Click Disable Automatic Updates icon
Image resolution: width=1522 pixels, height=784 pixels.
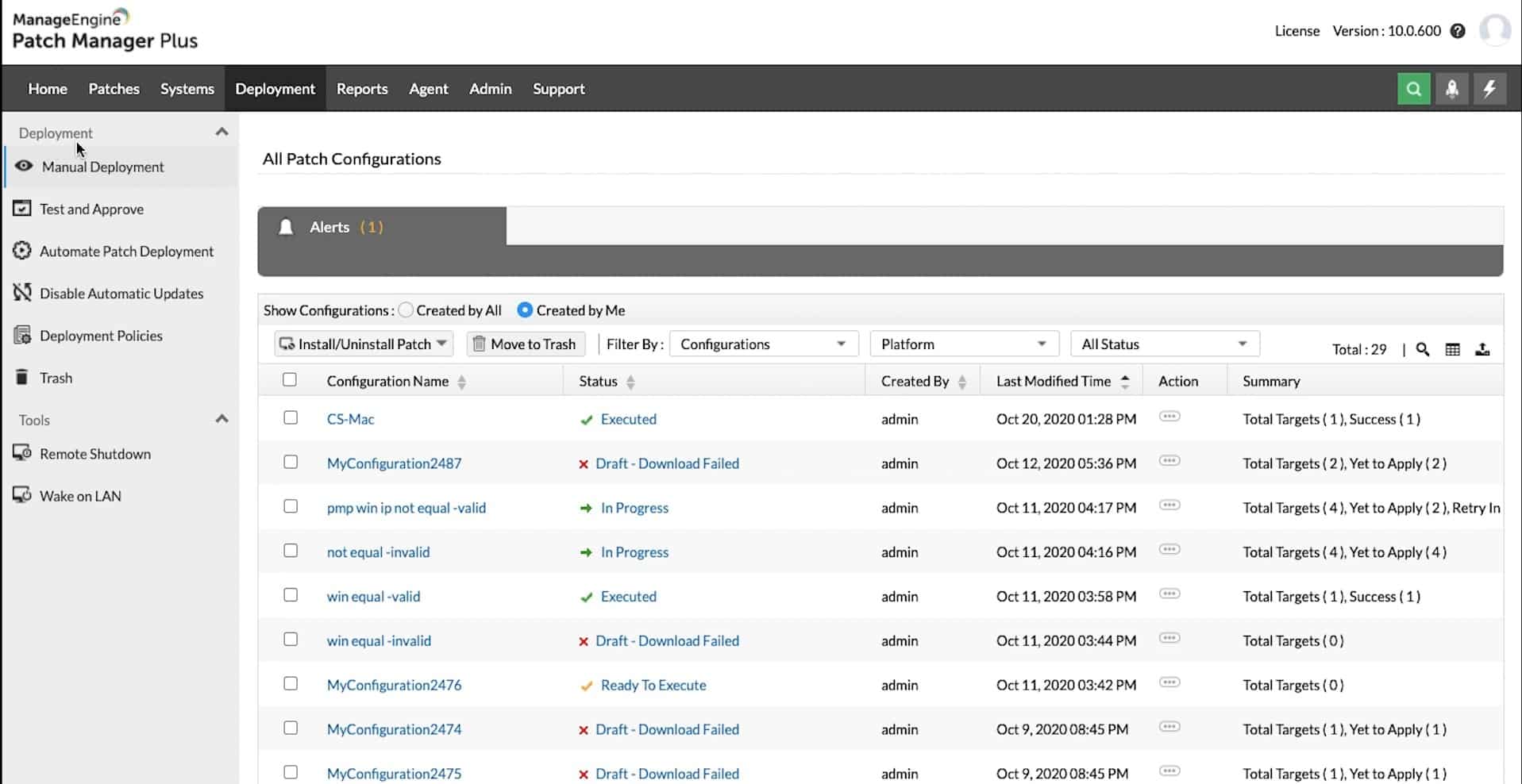(22, 293)
